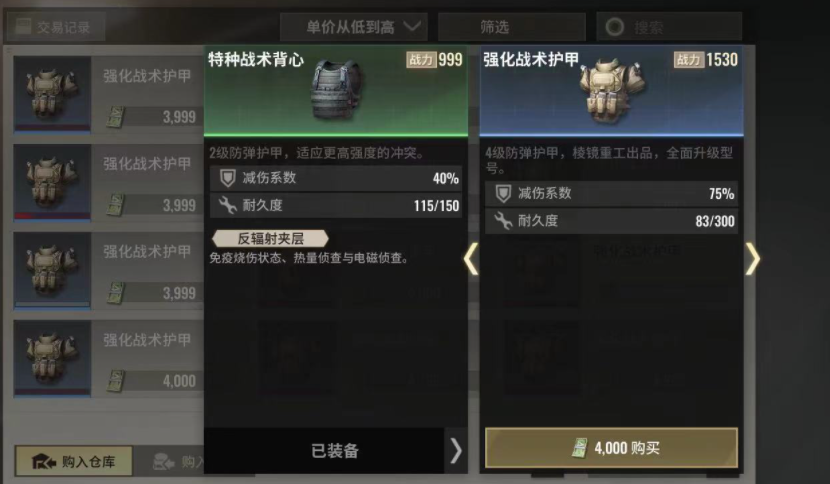
Task: Click the 战力 1530 power badge
Action: pos(706,60)
